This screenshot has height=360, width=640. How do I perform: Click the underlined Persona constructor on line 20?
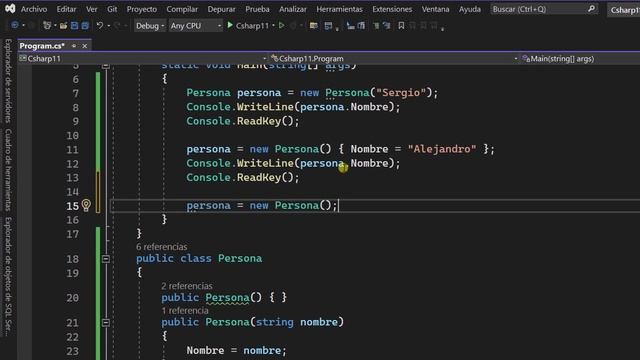click(x=227, y=298)
